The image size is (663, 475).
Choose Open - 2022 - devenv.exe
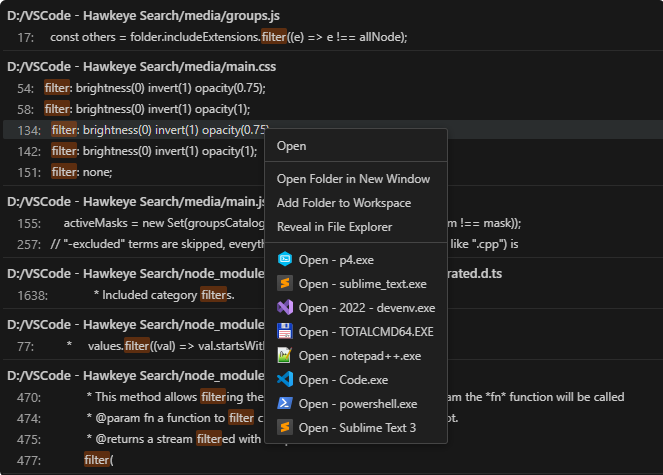(x=356, y=308)
